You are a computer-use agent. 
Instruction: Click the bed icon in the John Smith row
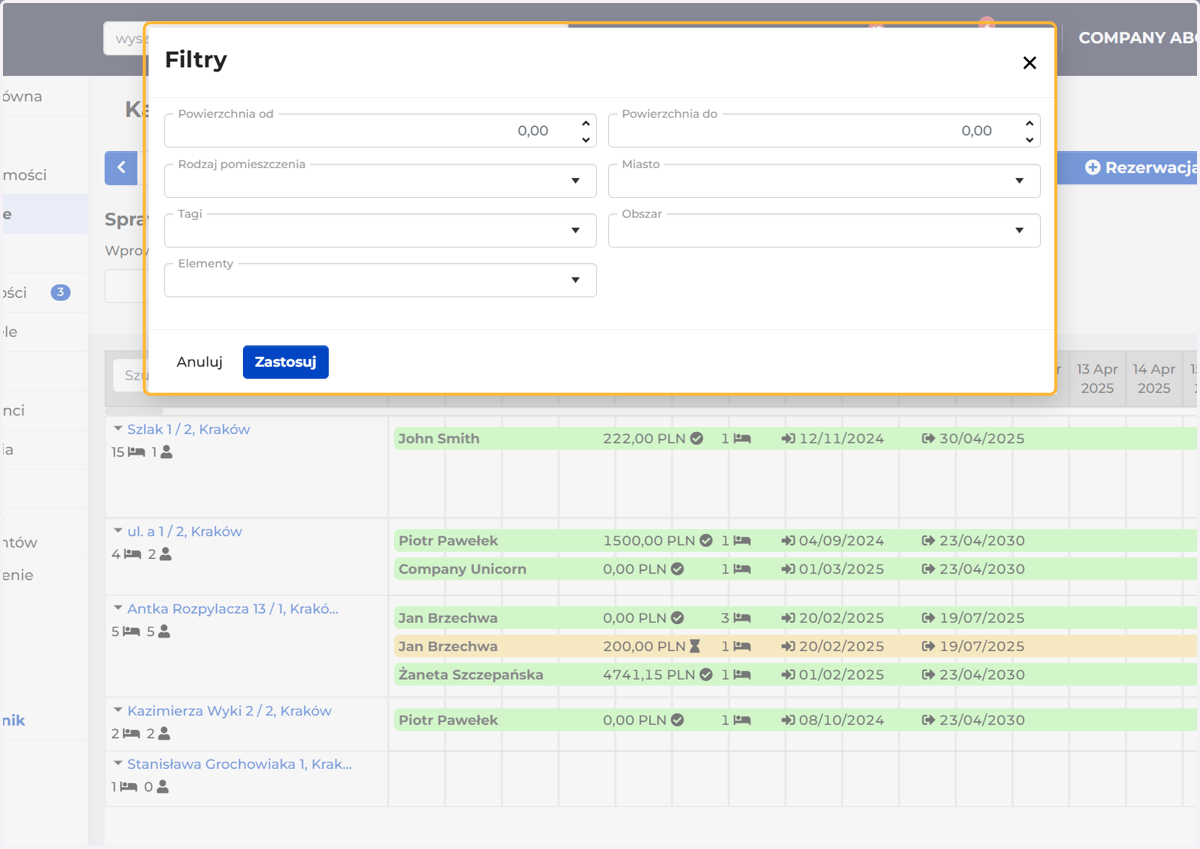click(742, 438)
